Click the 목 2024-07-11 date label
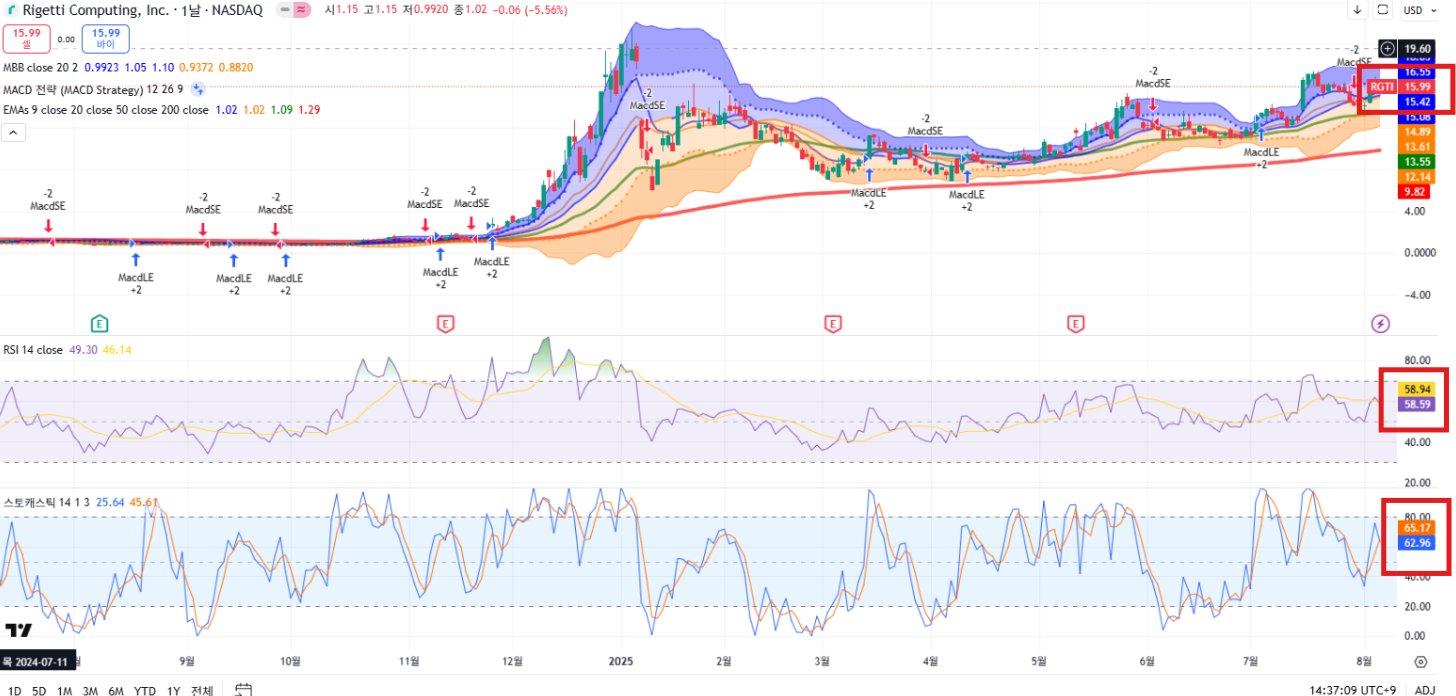 (36, 661)
